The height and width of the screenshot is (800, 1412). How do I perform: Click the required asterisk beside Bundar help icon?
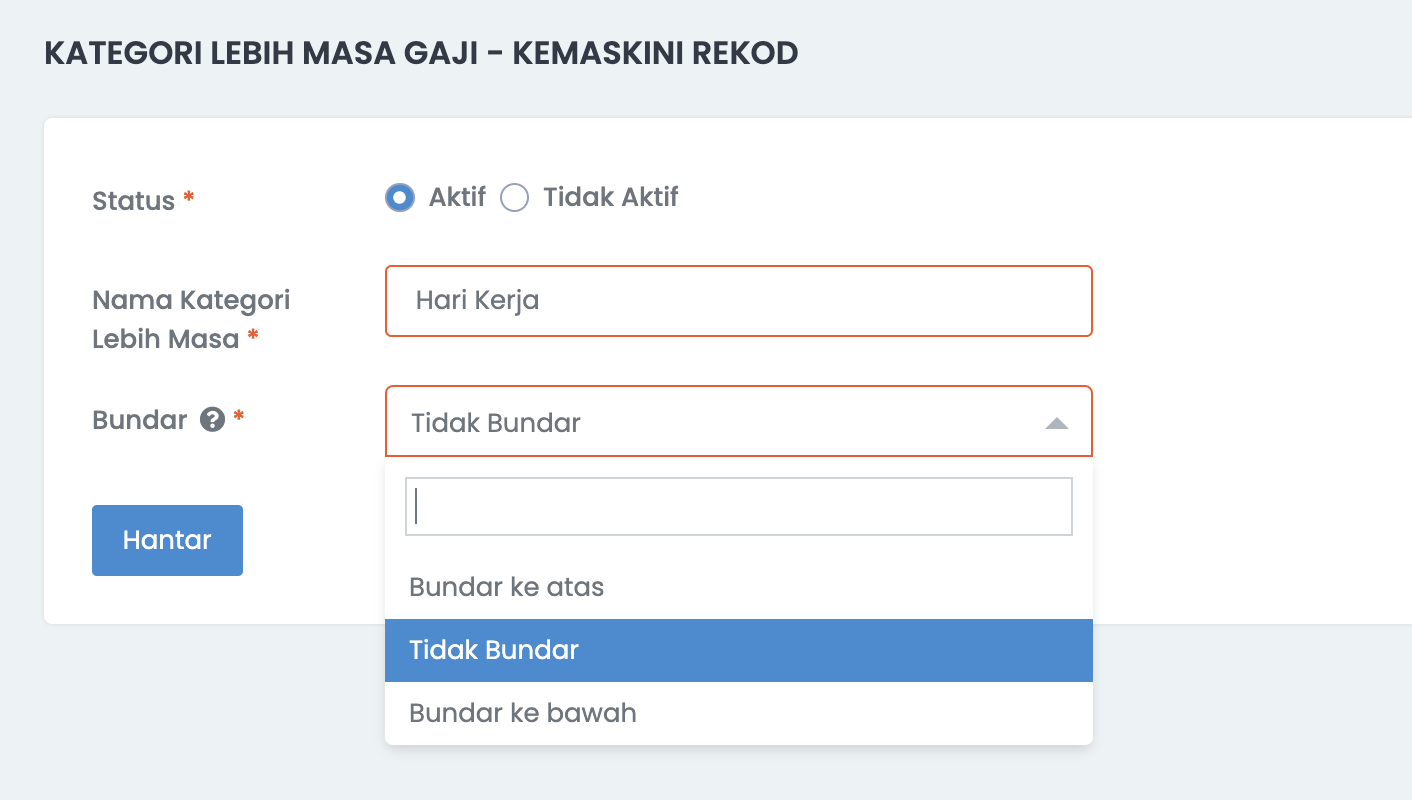click(238, 416)
